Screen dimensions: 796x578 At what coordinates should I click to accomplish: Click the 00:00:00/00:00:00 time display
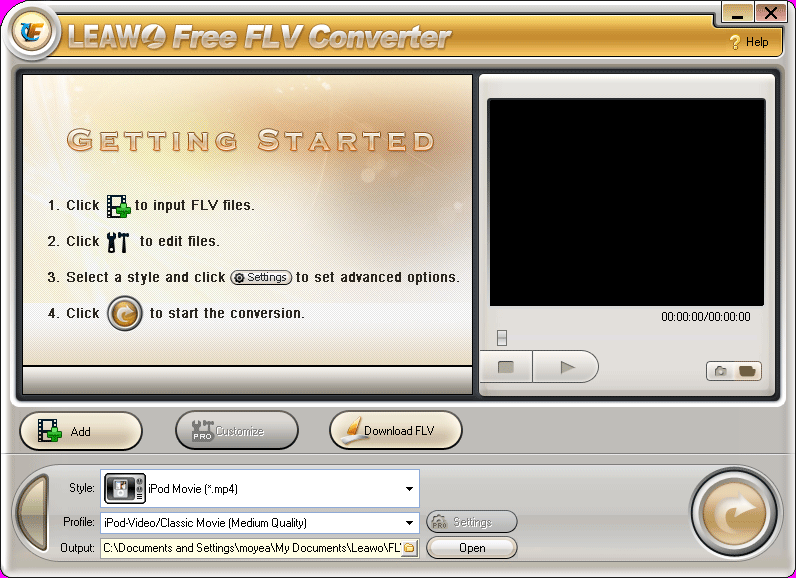pos(705,317)
